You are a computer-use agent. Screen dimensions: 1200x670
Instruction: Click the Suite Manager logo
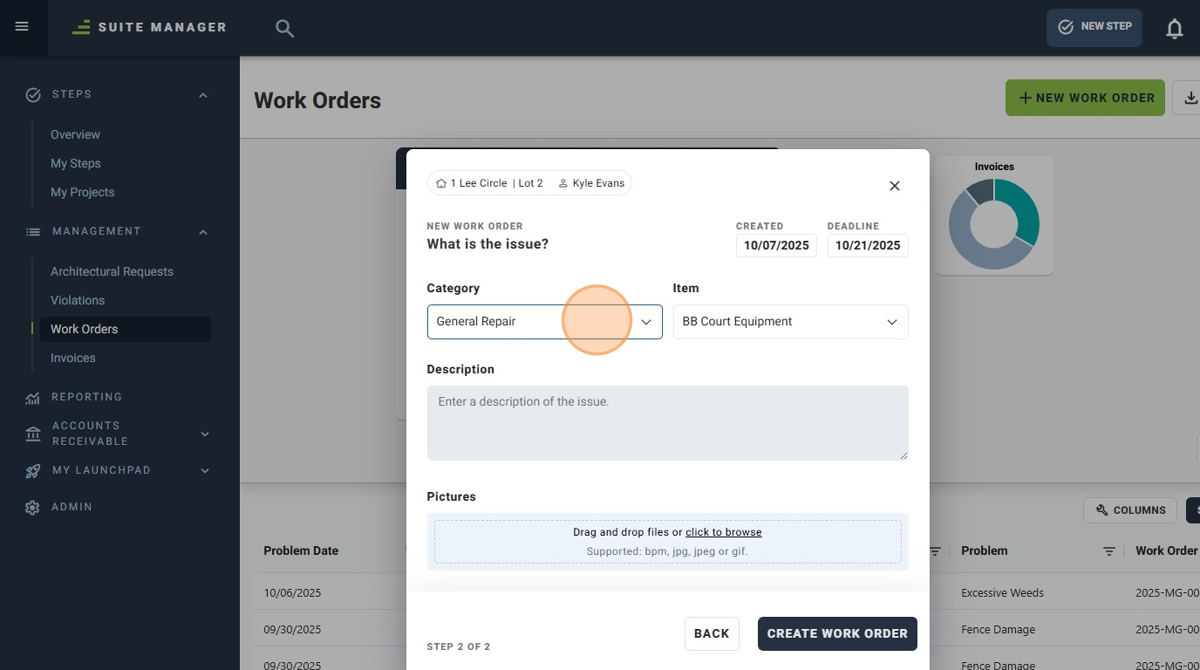[150, 27]
